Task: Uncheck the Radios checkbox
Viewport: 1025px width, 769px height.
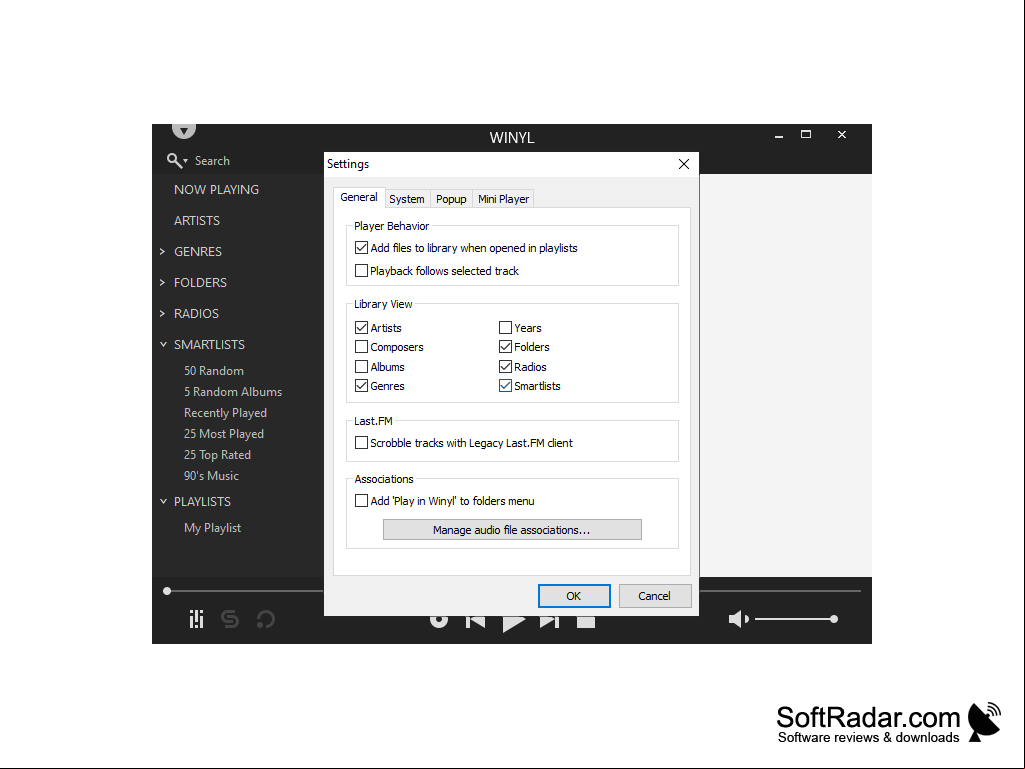Action: 505,366
